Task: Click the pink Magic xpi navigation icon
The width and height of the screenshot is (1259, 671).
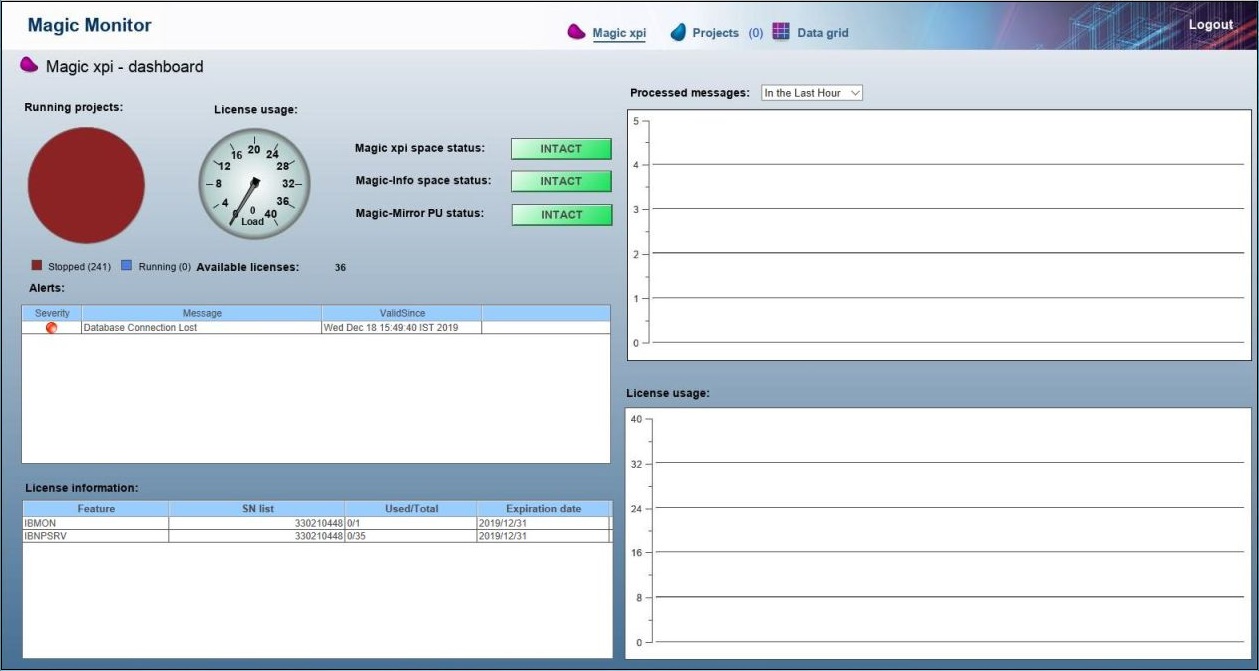Action: tap(576, 32)
